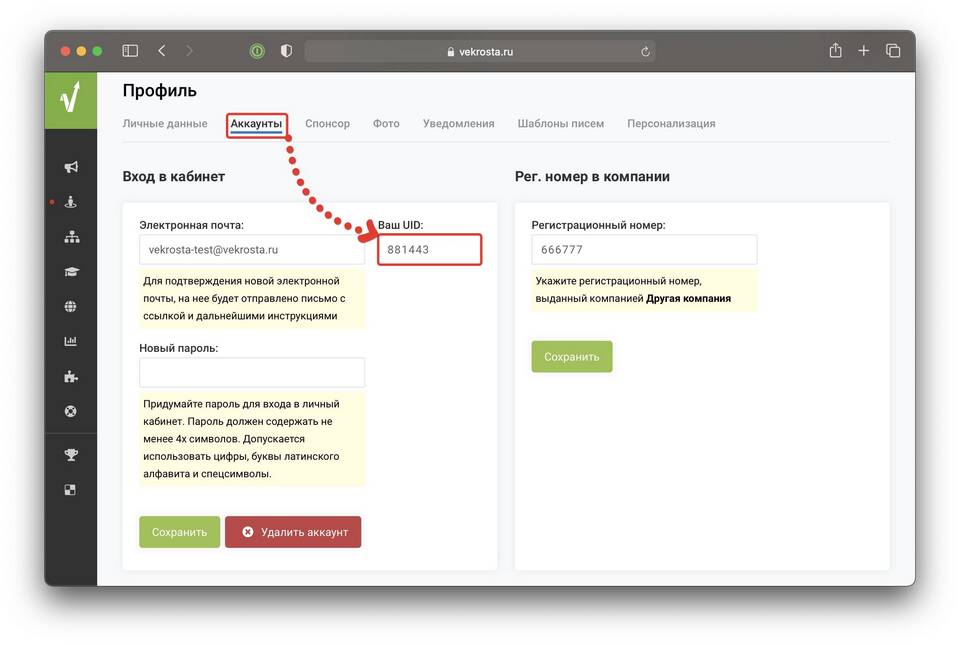960x645 pixels.
Task: Select the Уведомления tab
Action: pyautogui.click(x=458, y=124)
